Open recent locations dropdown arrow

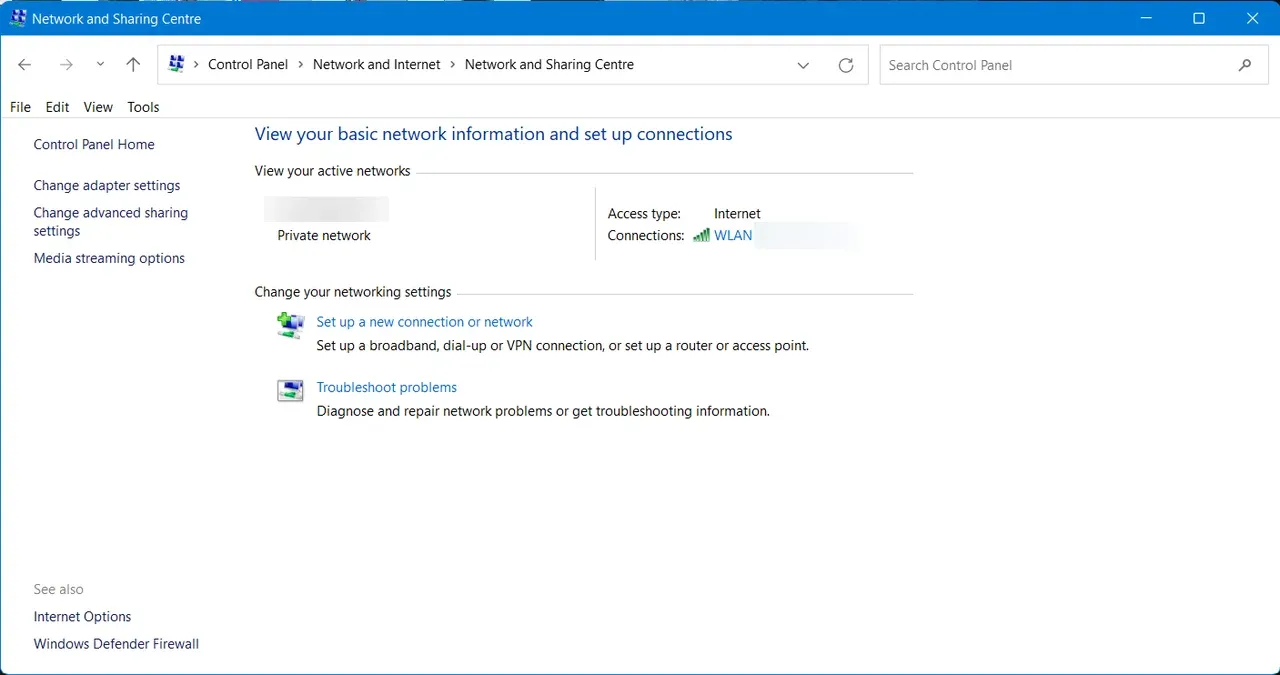click(x=100, y=65)
